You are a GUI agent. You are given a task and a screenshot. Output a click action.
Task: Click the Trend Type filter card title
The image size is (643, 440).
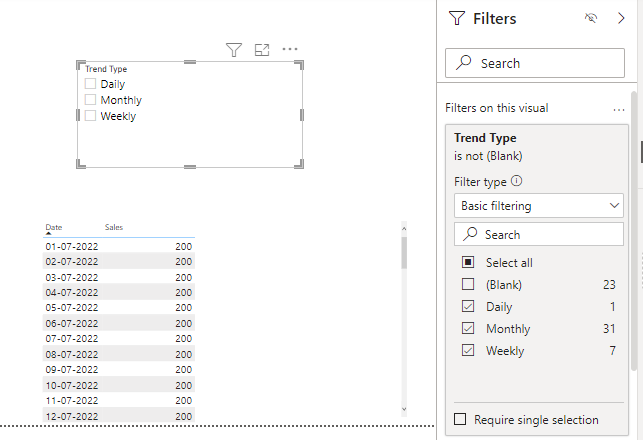pyautogui.click(x=485, y=138)
